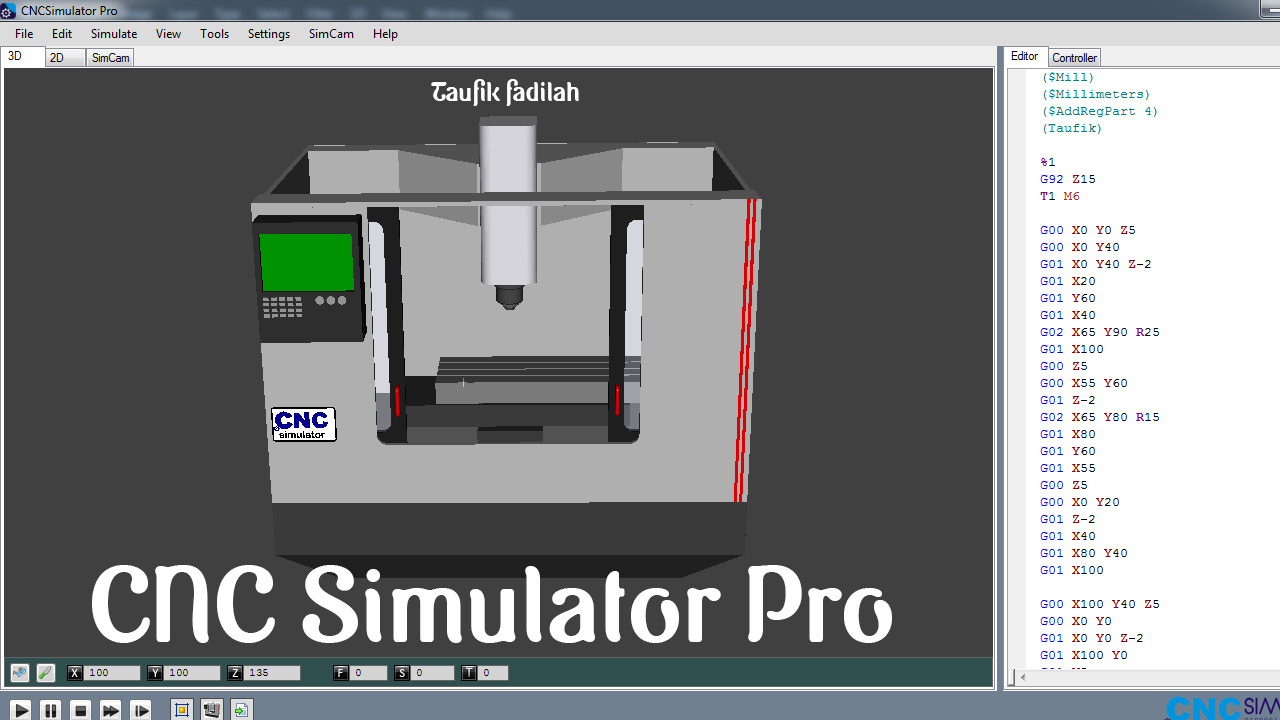
Task: Open the Settings menu
Action: click(269, 33)
